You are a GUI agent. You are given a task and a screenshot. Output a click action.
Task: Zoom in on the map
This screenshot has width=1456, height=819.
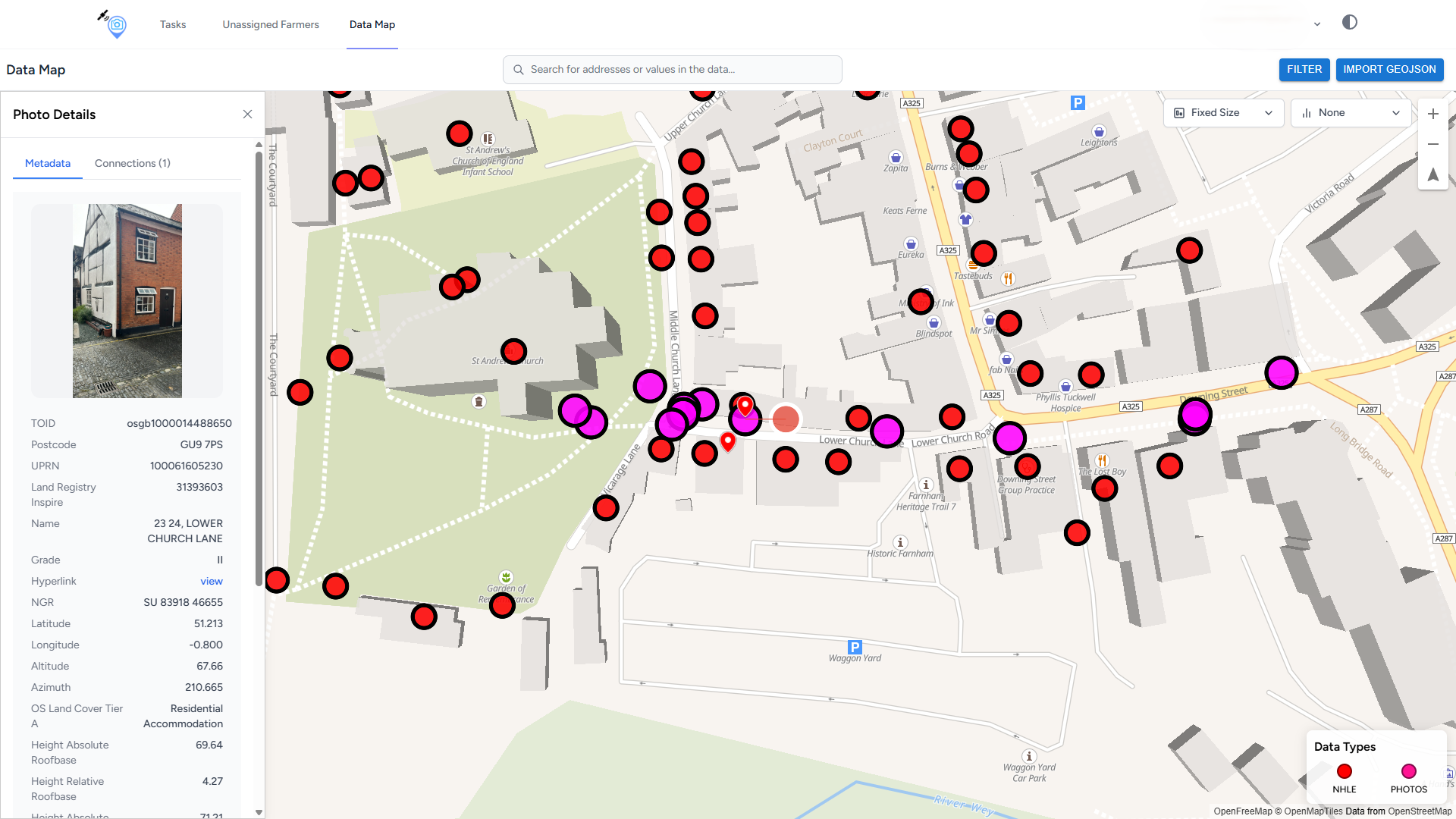coord(1432,114)
